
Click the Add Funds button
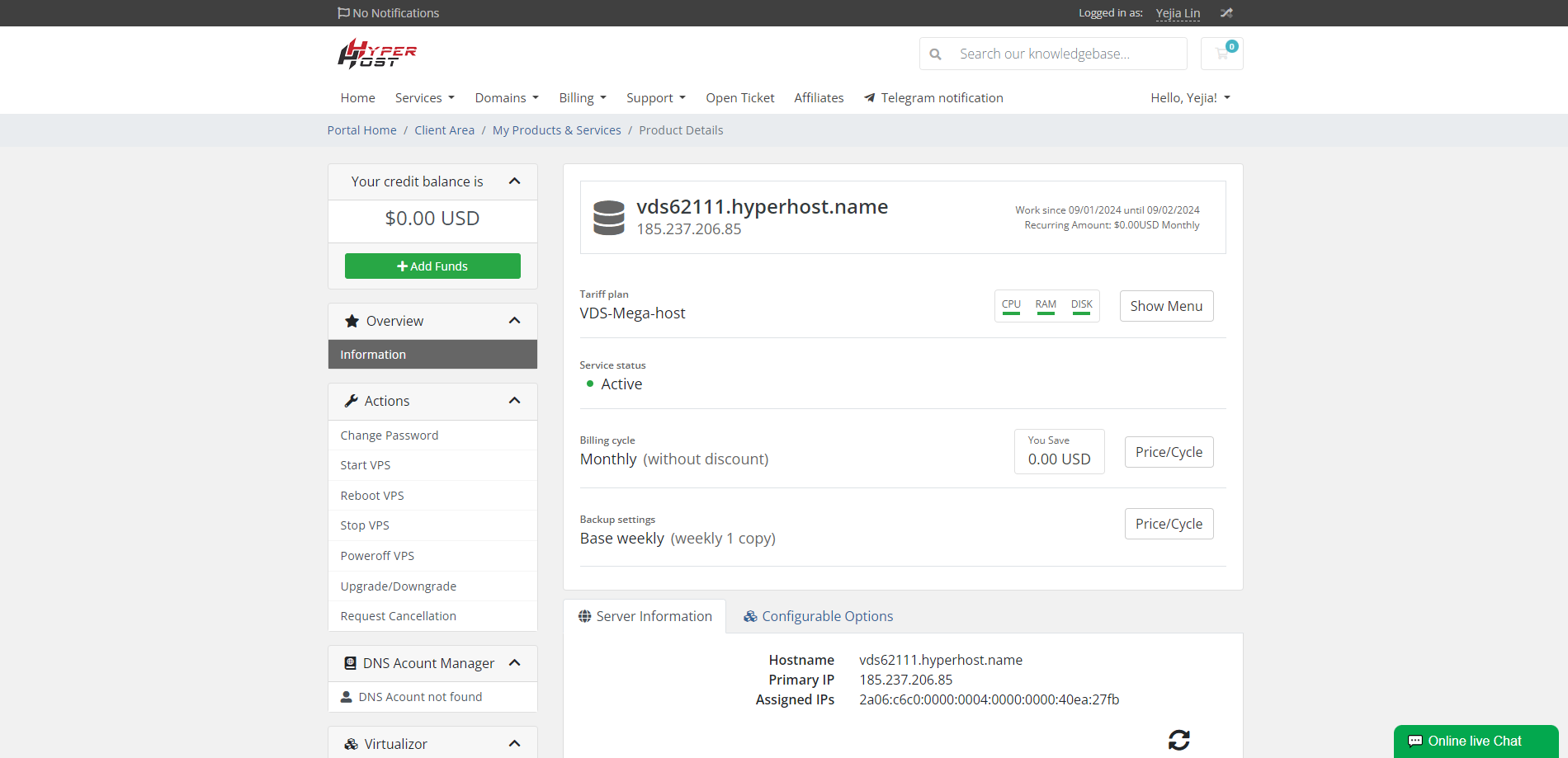pyautogui.click(x=432, y=266)
